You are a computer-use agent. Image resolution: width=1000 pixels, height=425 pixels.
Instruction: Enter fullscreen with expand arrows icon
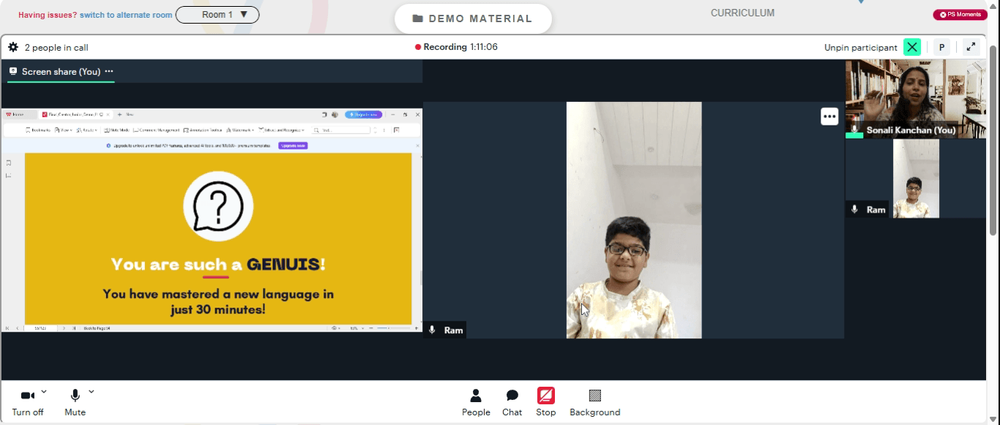[971, 47]
